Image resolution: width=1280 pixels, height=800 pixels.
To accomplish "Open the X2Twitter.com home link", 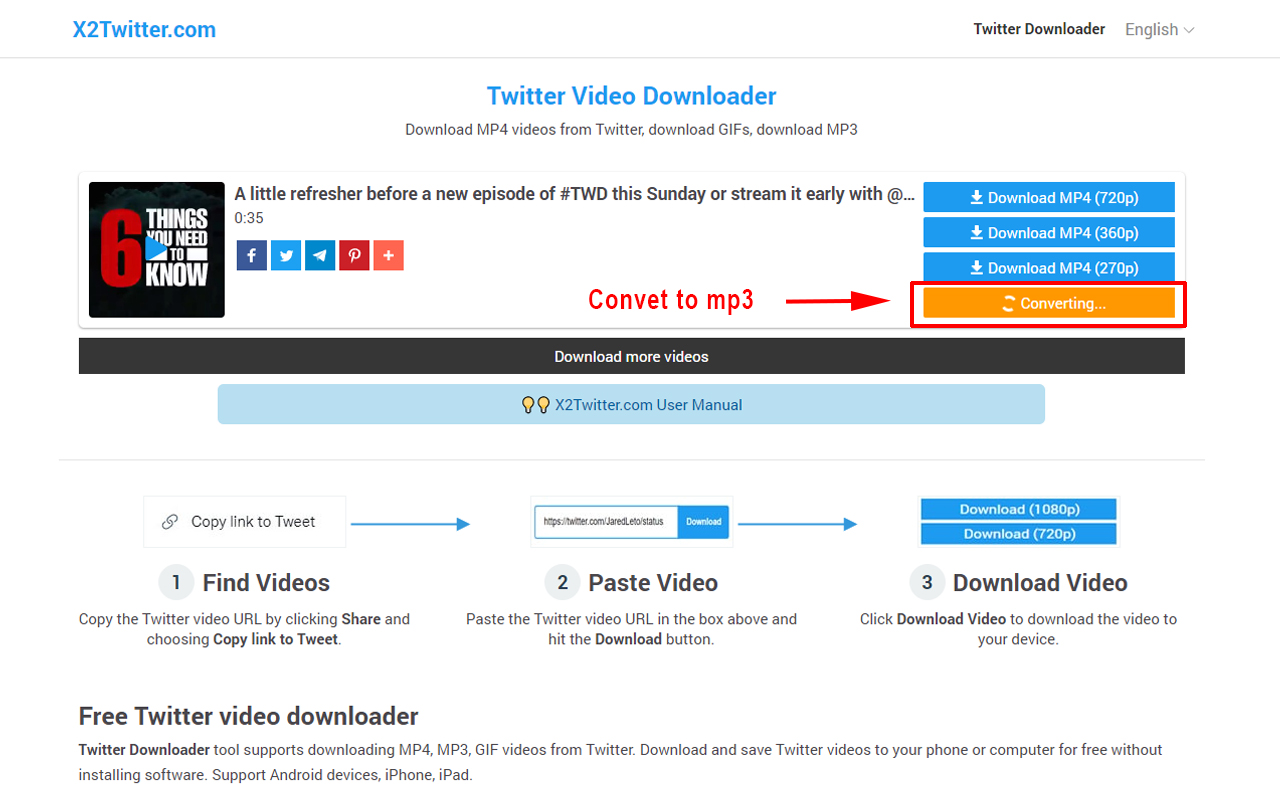I will (144, 29).
